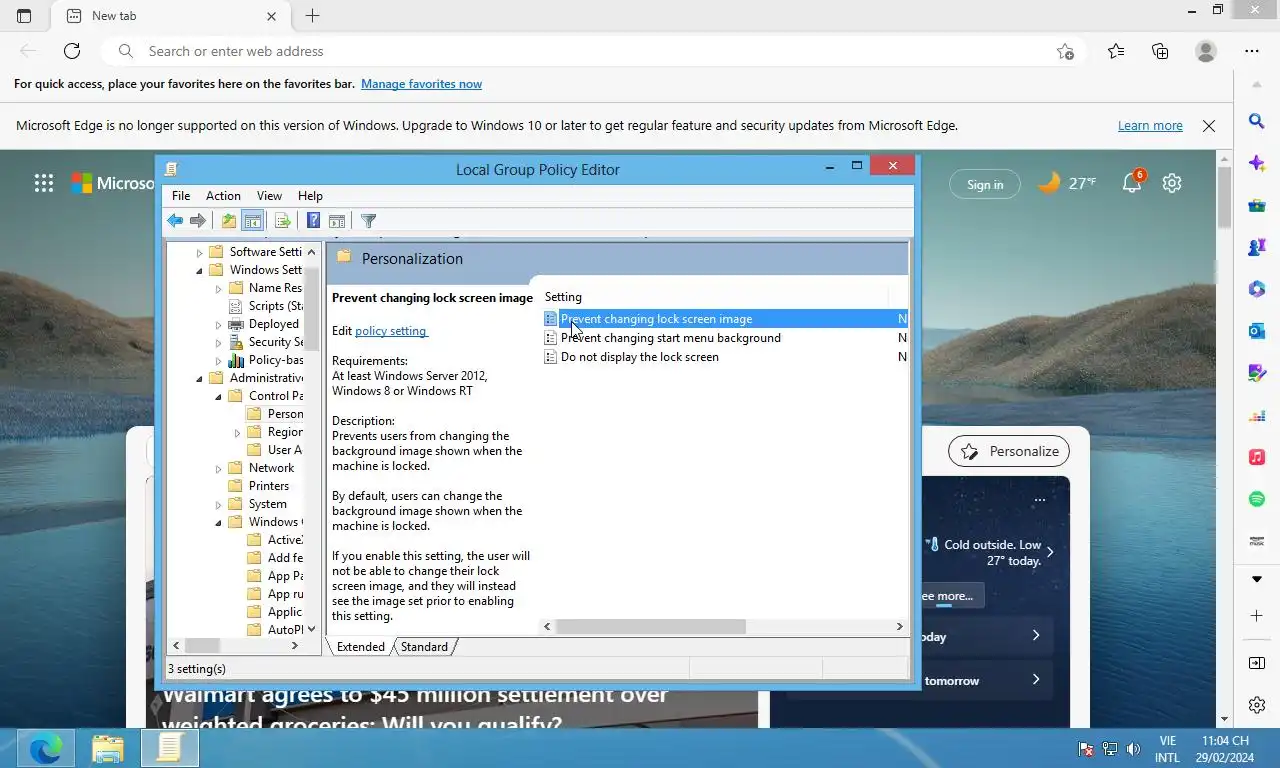1280x768 pixels.
Task: Open Outlook icon in Edge sidebar
Action: point(1257,331)
